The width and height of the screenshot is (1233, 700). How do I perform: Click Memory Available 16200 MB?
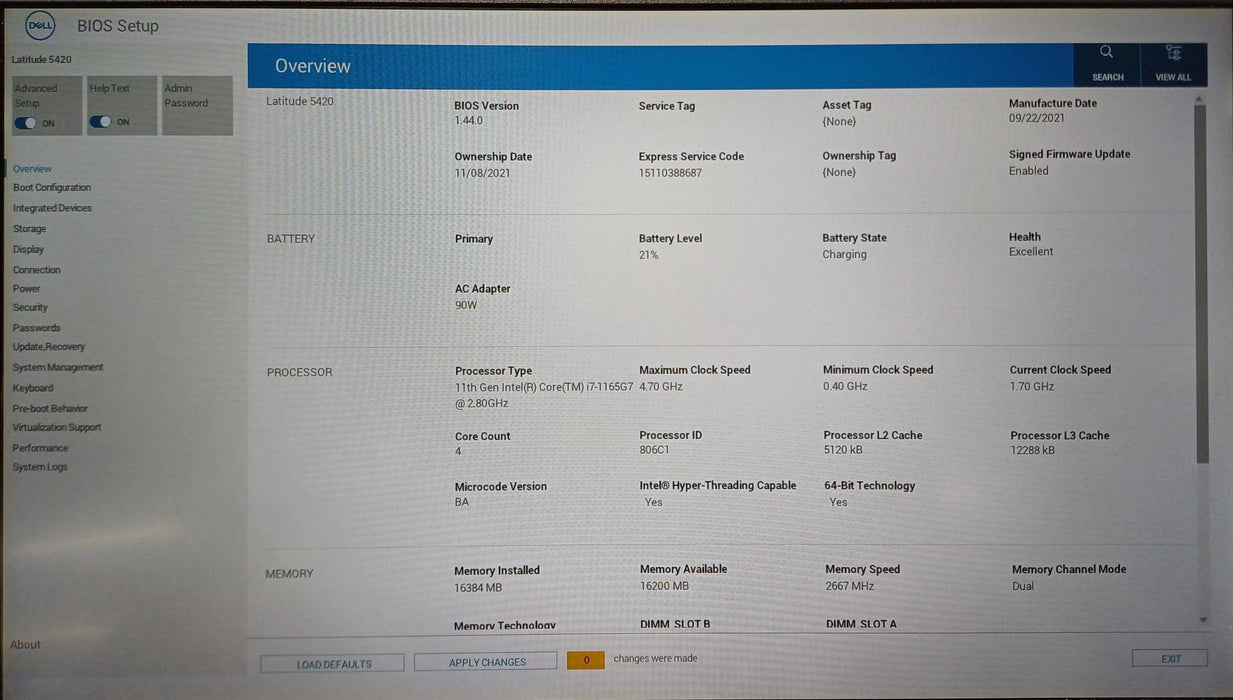[x=664, y=586]
